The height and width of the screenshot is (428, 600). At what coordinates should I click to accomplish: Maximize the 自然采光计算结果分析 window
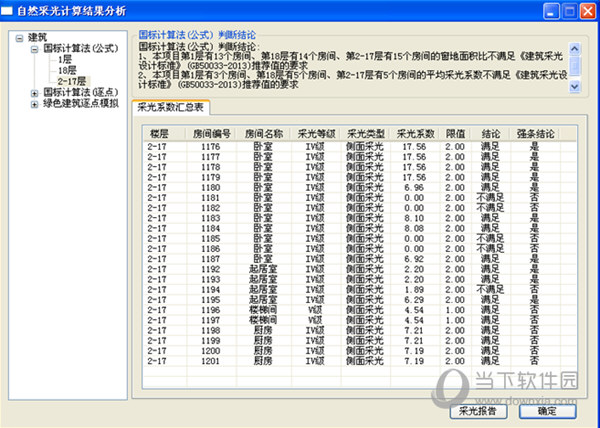click(565, 11)
